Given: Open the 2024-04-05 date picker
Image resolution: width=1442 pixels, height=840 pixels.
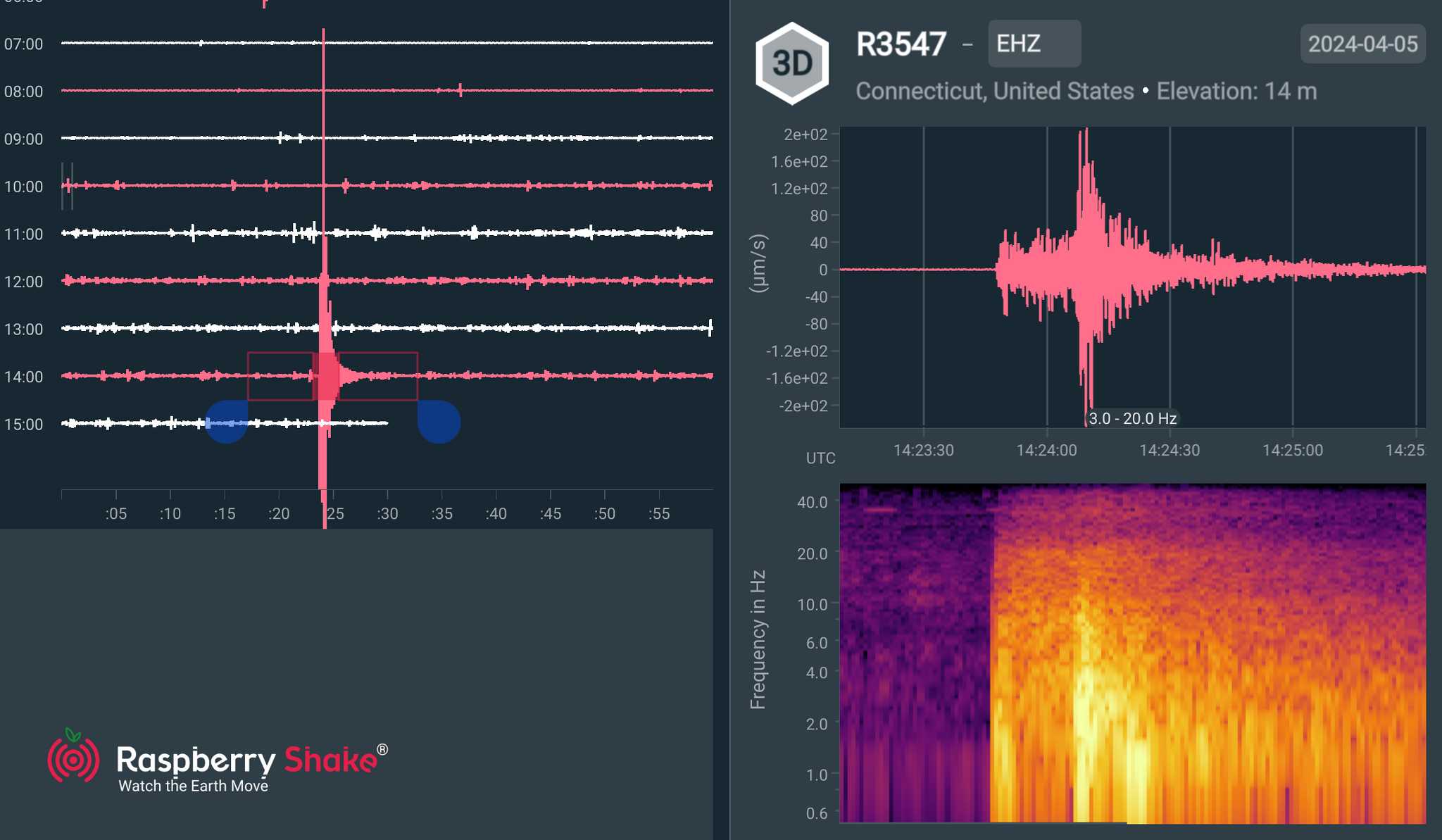Looking at the screenshot, I should coord(1362,44).
